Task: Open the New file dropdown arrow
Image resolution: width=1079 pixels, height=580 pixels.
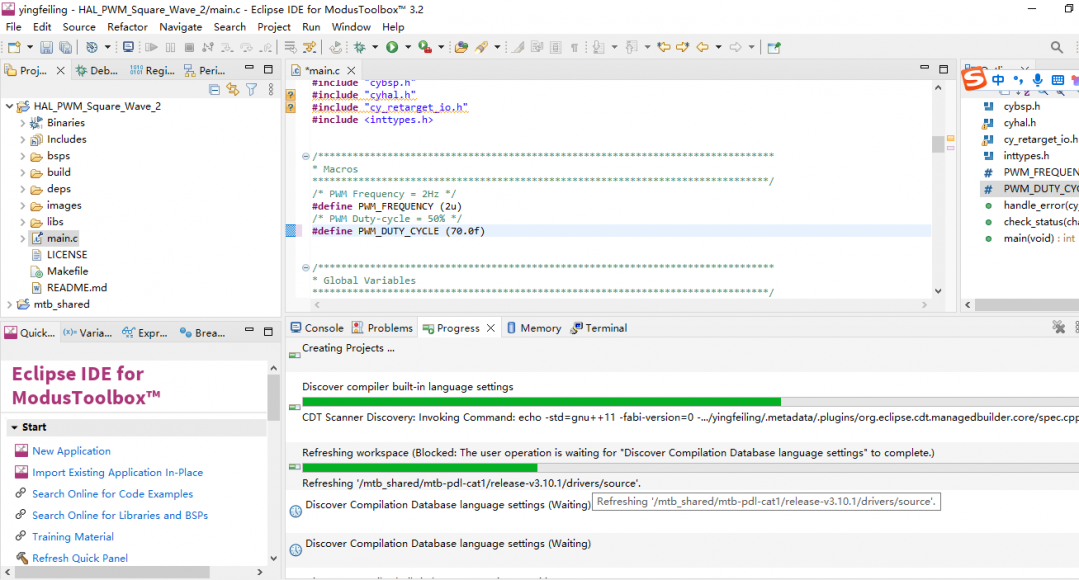Action: [30, 47]
